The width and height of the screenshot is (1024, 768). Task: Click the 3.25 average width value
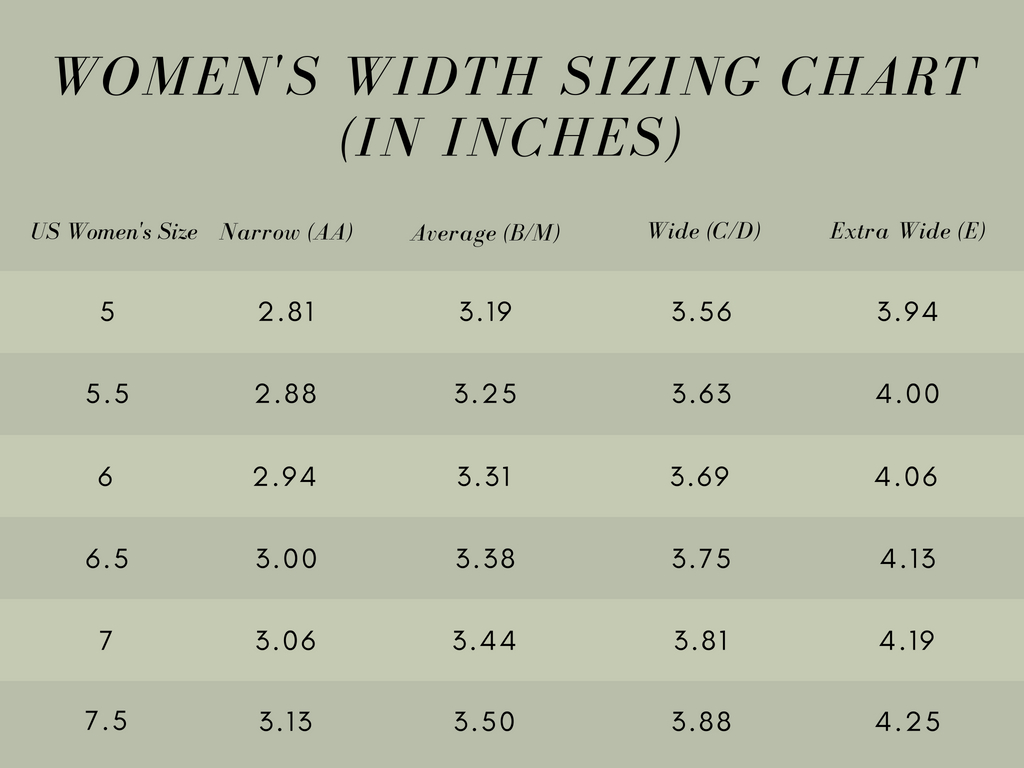(485, 394)
